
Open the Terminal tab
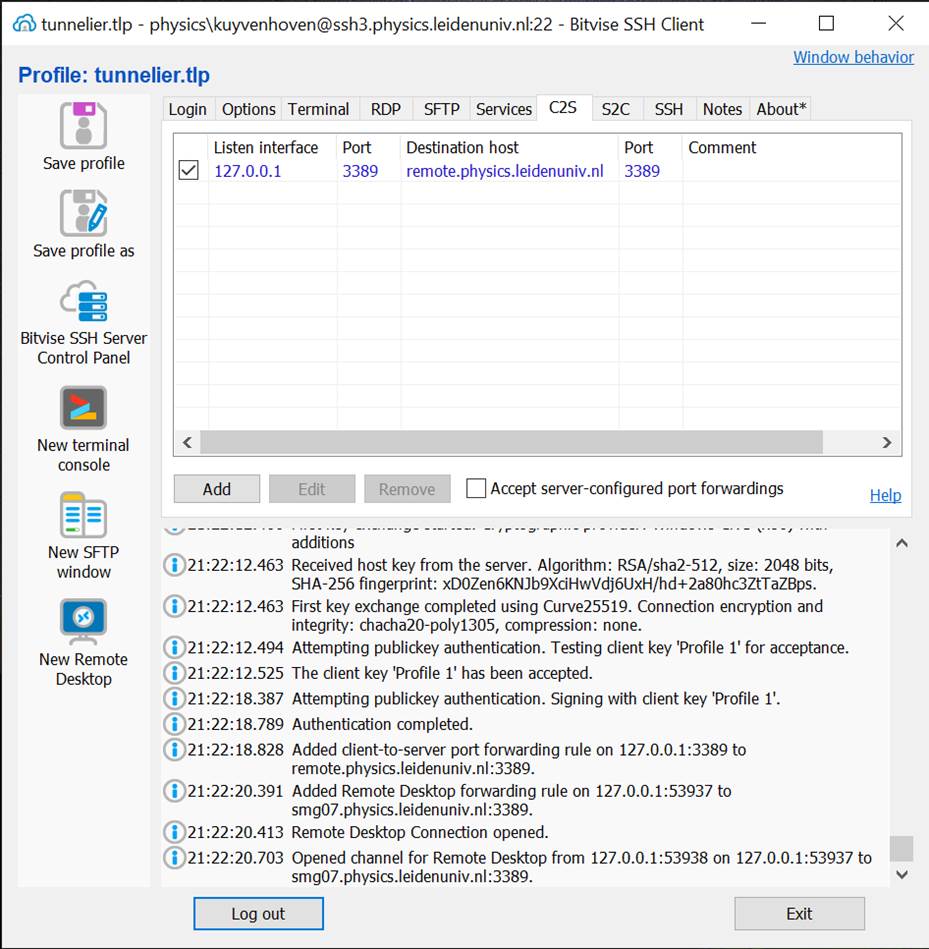[x=318, y=109]
